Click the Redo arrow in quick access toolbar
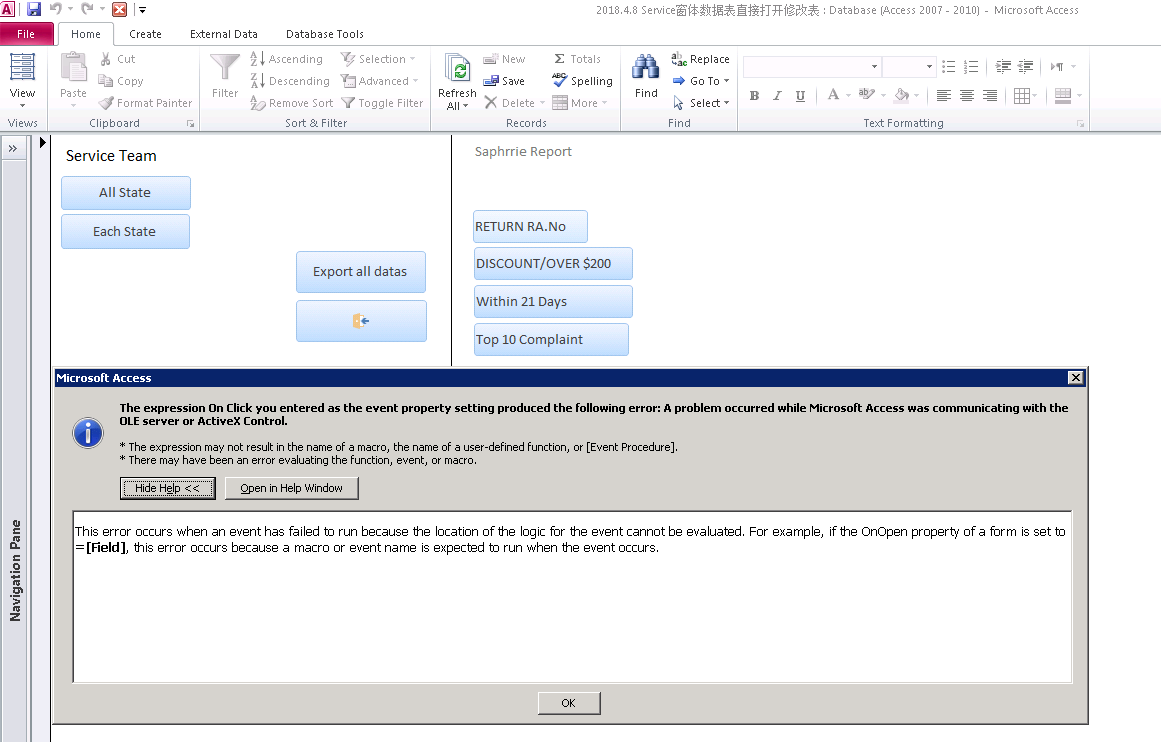 tap(87, 10)
